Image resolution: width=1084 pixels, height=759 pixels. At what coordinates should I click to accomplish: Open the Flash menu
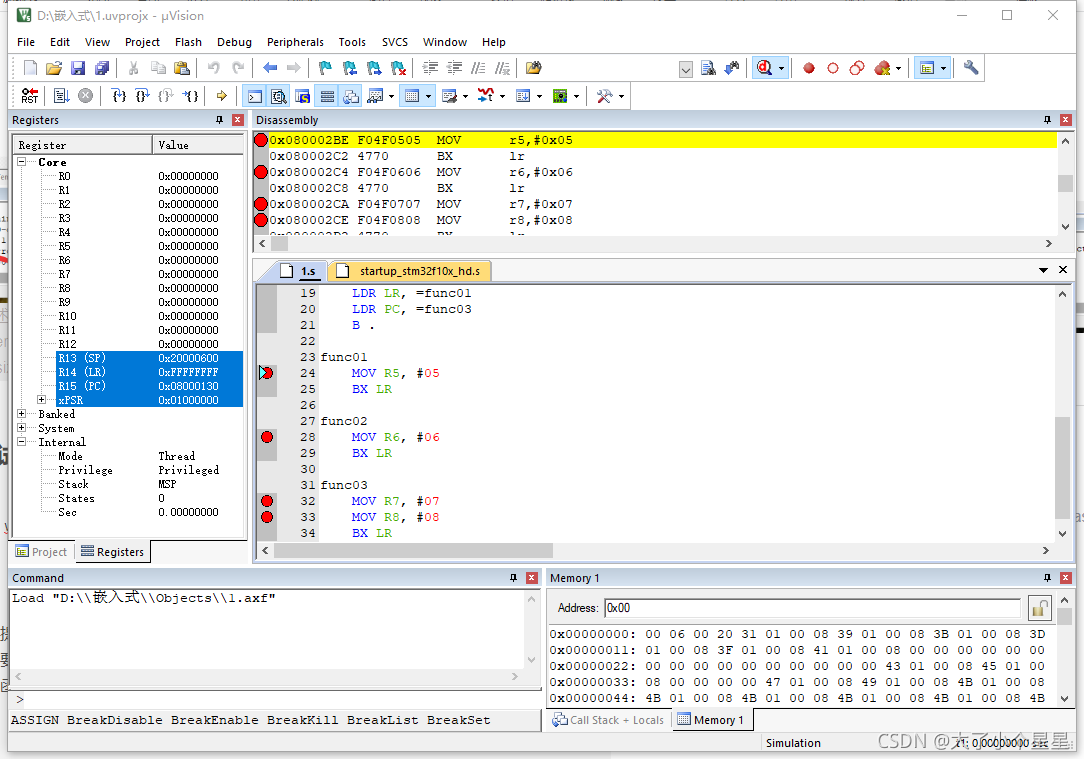click(188, 42)
